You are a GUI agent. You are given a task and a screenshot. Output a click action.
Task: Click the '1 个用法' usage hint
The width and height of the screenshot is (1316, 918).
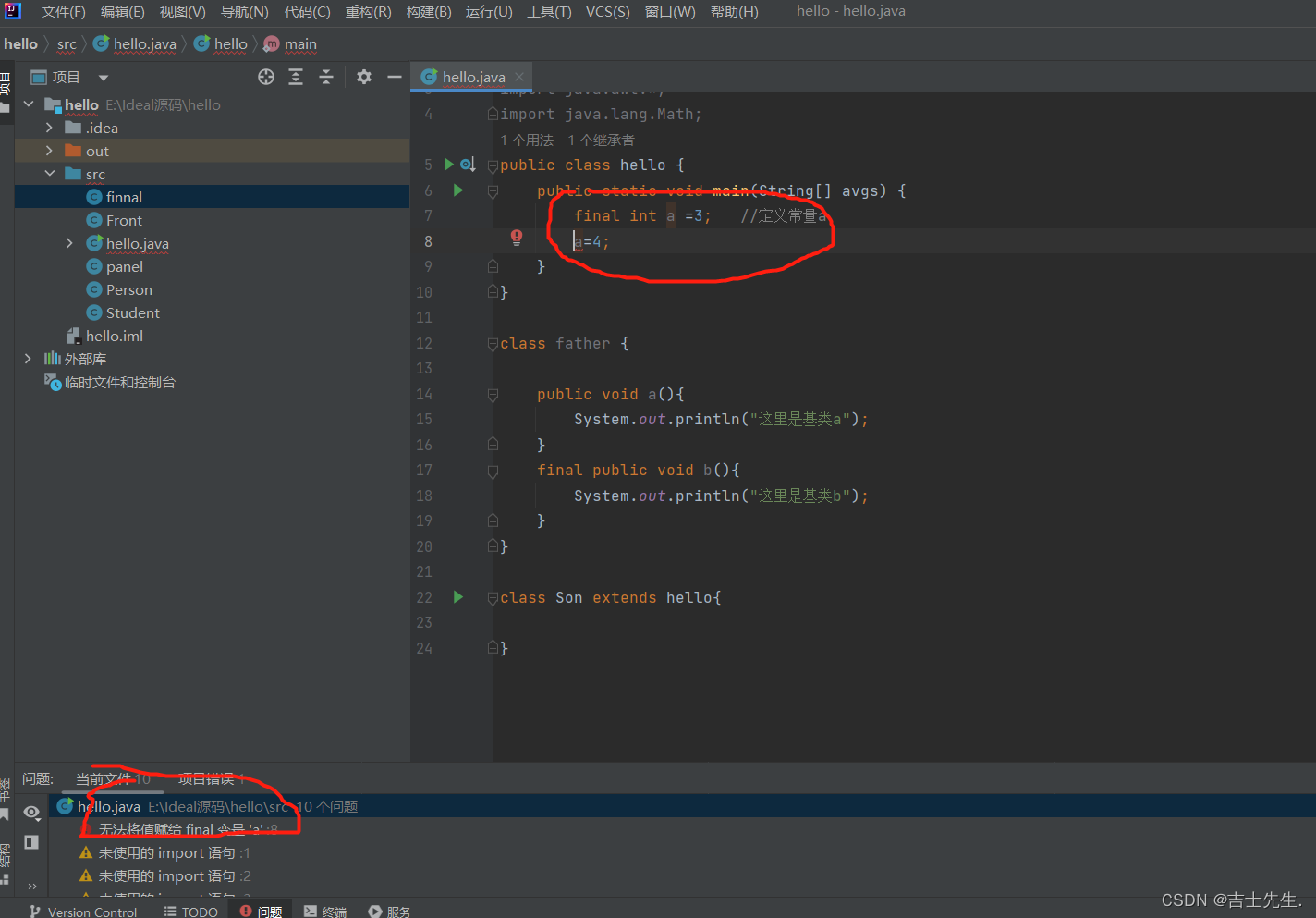[x=527, y=141]
